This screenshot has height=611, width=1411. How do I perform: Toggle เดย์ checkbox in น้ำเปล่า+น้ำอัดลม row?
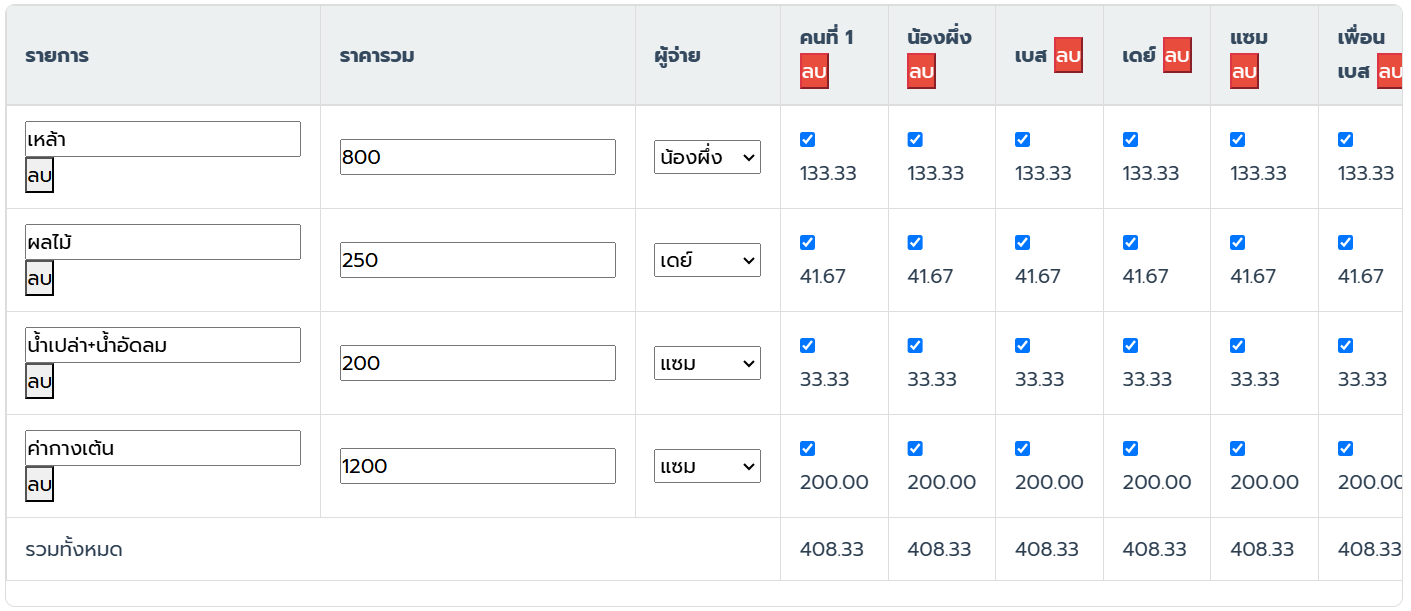[1130, 346]
